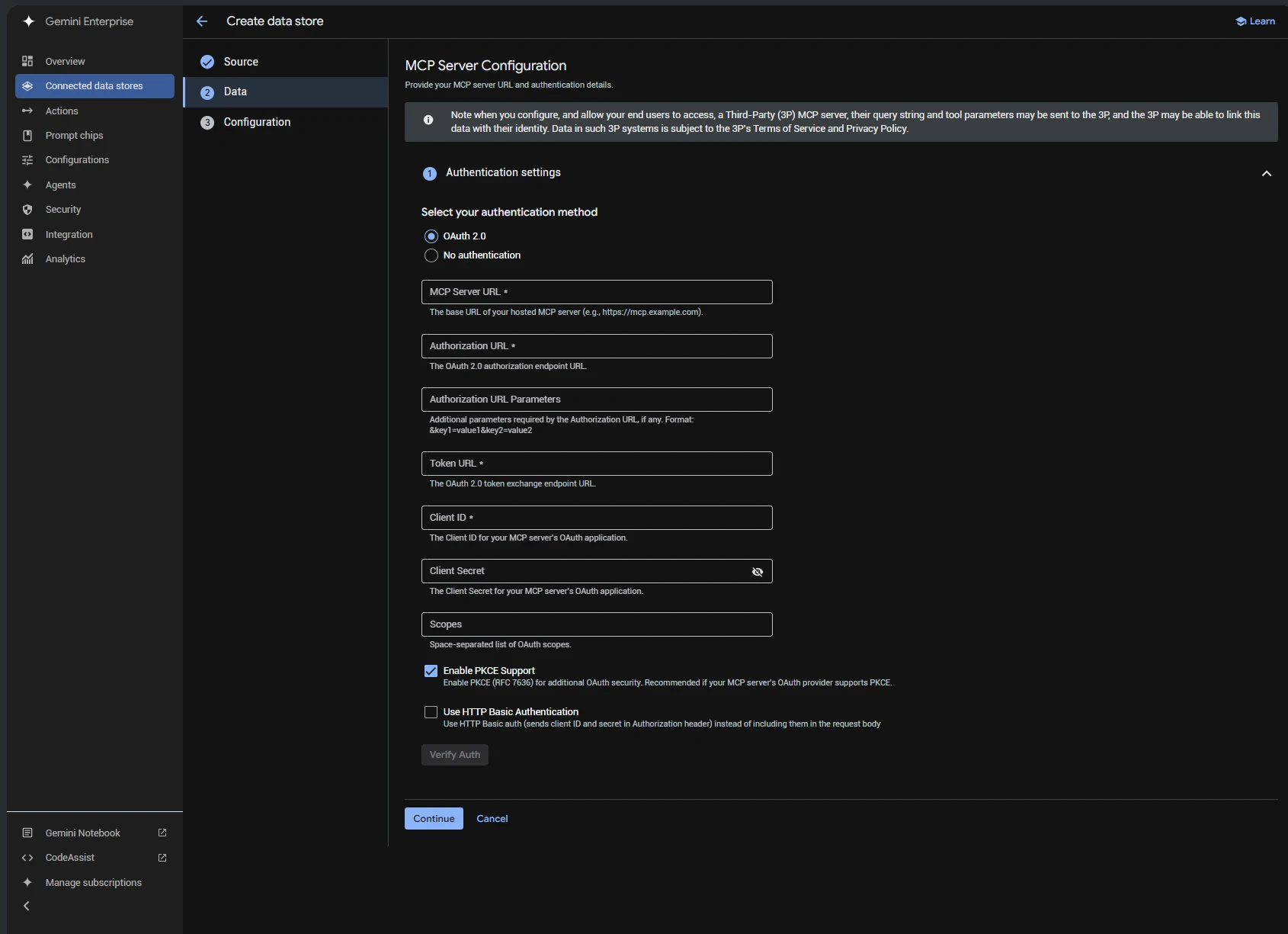This screenshot has width=1288, height=934.
Task: Uncheck Enable PKCE Support checkbox
Action: click(431, 671)
